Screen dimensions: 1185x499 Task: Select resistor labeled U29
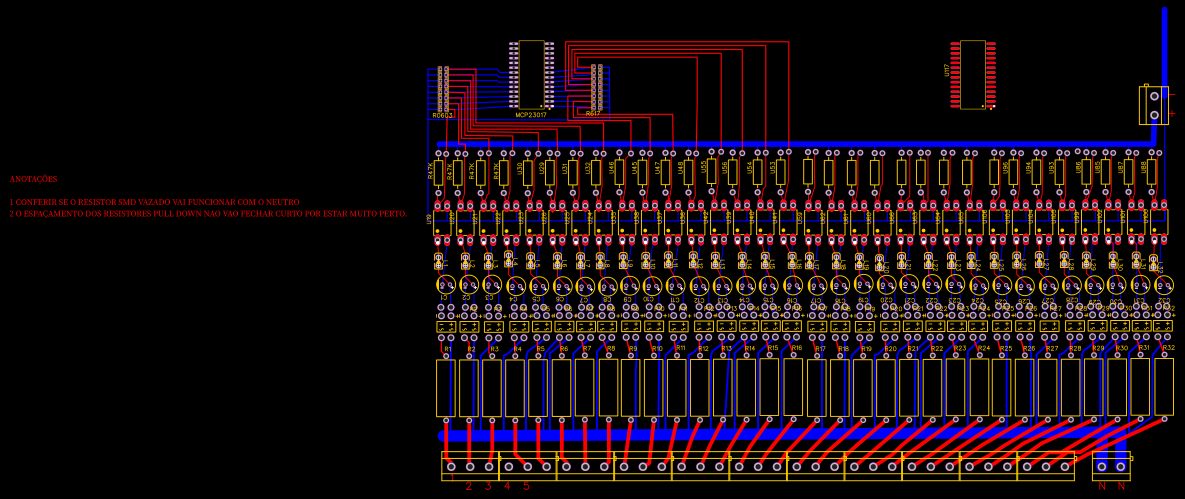point(549,172)
